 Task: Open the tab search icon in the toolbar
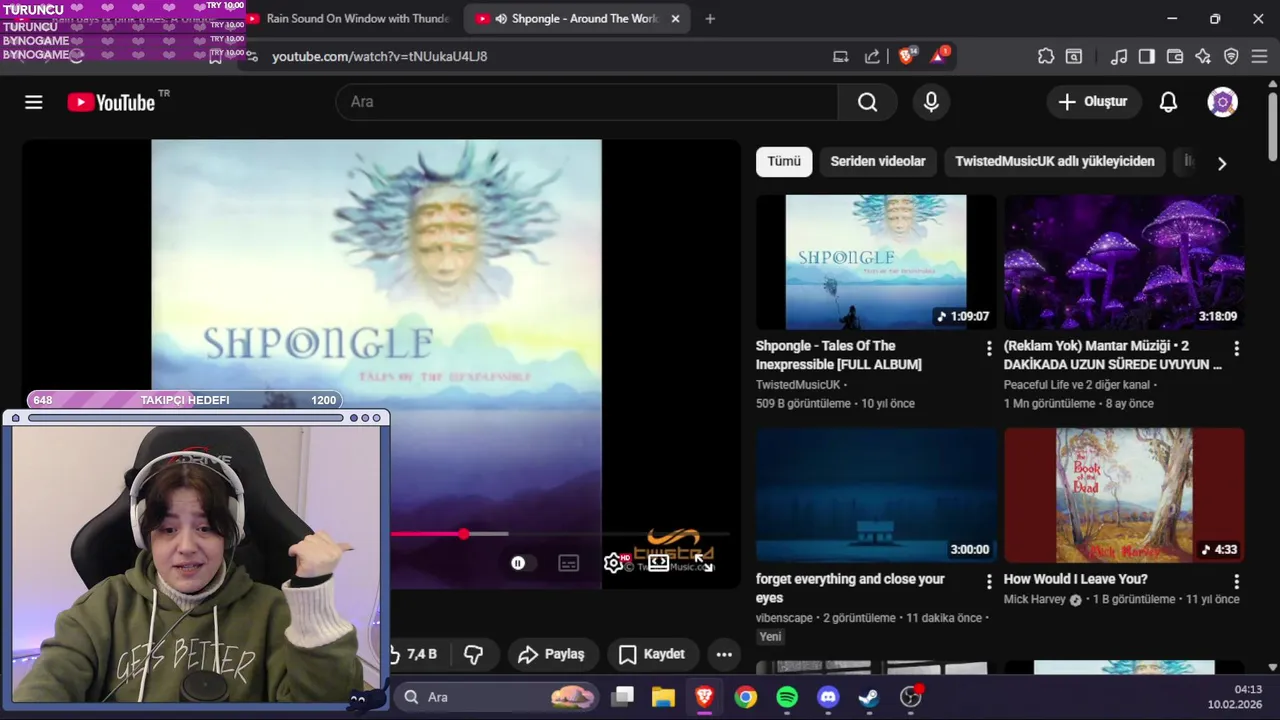(x=1074, y=56)
